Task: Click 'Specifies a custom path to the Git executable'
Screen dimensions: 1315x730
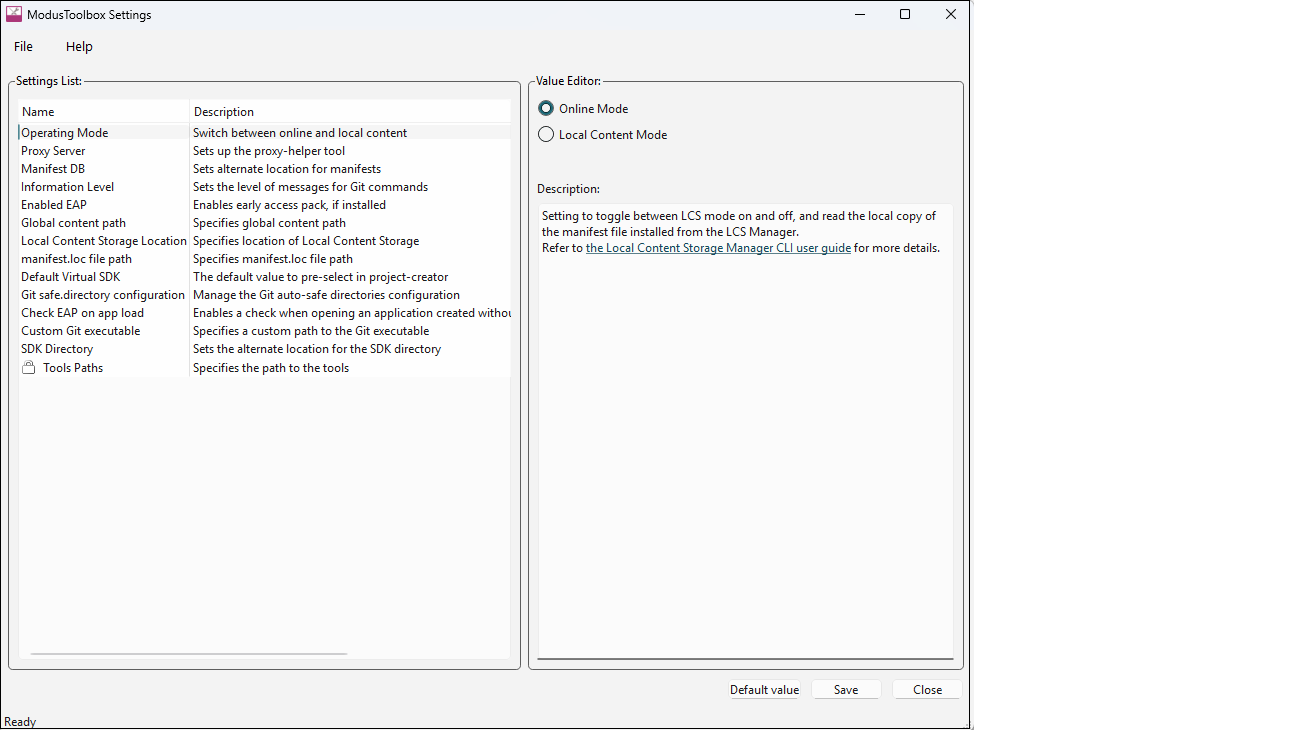Action: click(311, 331)
